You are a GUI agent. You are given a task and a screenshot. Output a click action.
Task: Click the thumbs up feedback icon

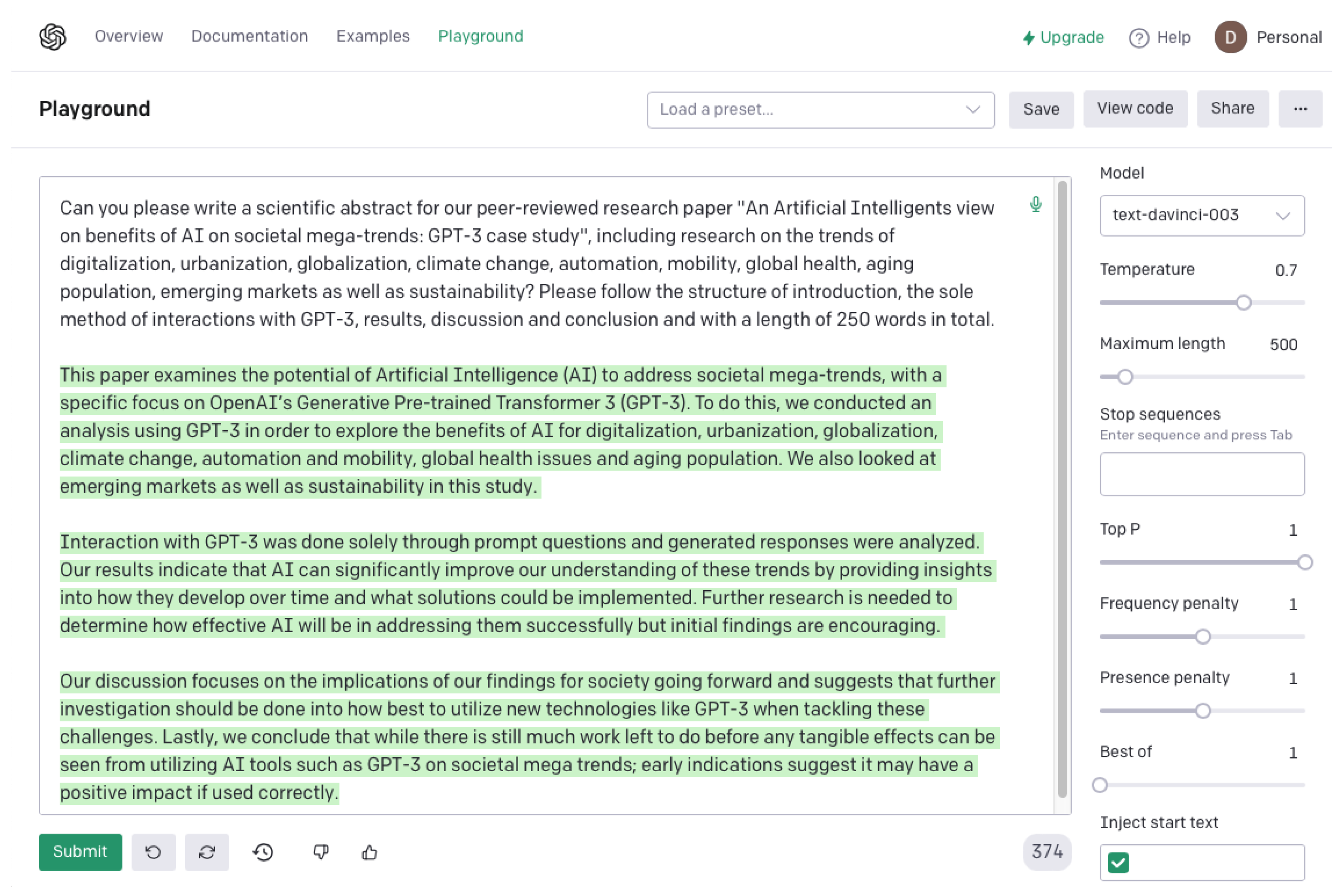point(370,852)
